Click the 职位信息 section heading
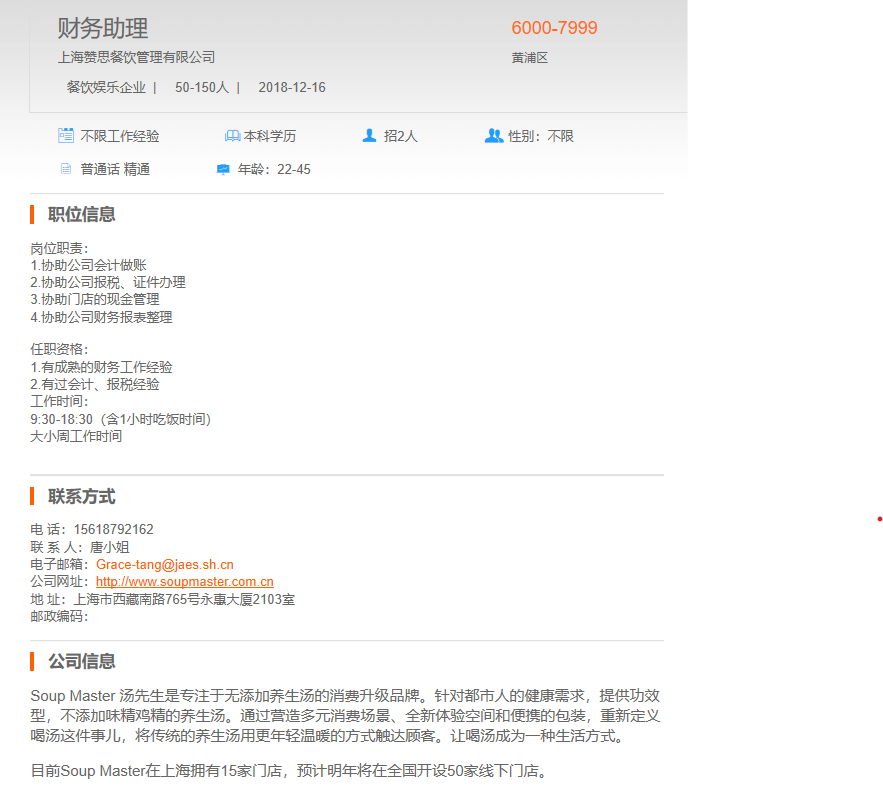 point(81,214)
